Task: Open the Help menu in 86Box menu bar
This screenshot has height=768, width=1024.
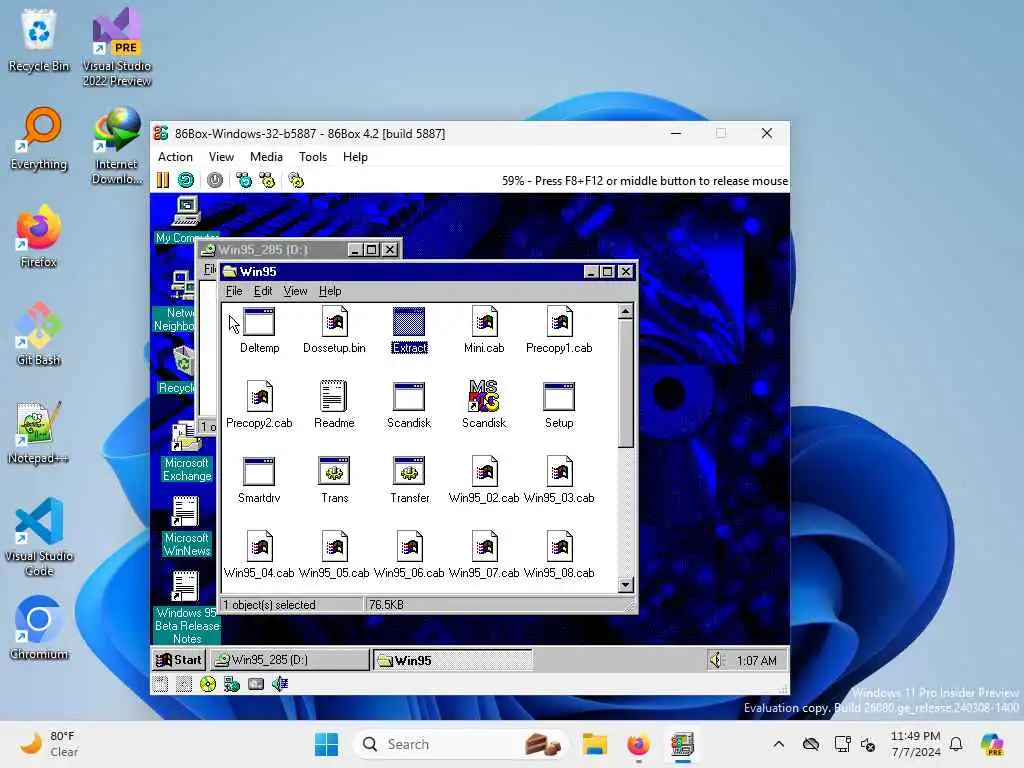Action: [x=355, y=157]
